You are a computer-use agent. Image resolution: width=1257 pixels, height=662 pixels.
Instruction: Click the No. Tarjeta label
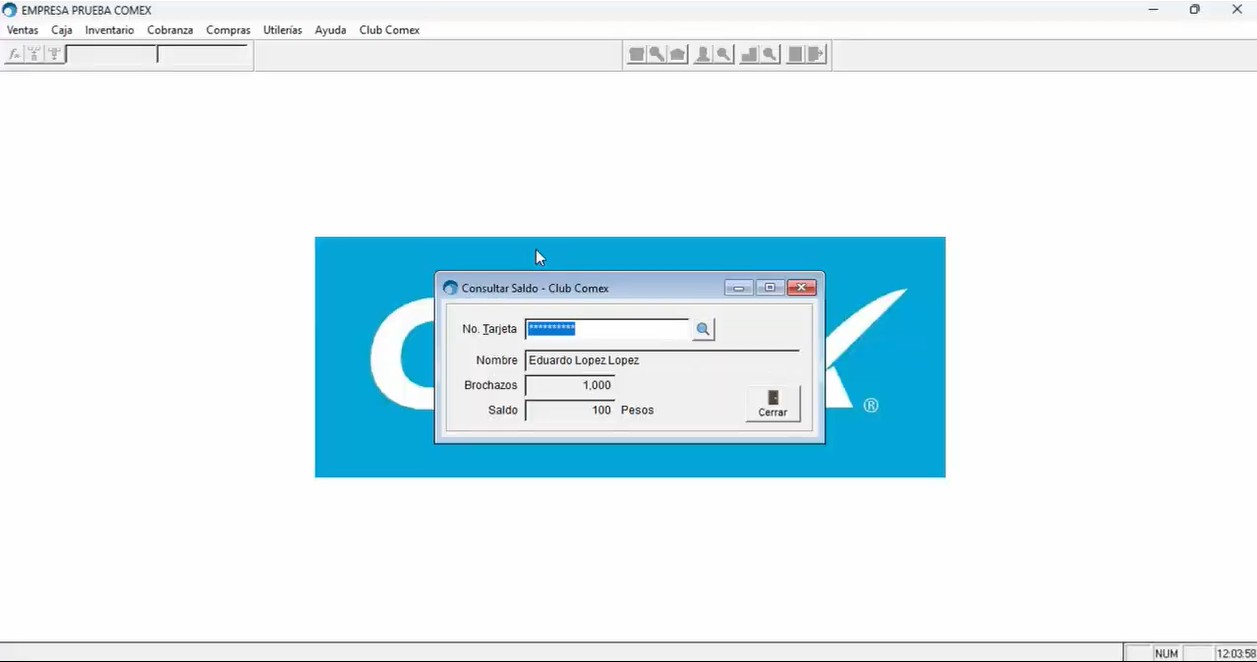pos(489,329)
